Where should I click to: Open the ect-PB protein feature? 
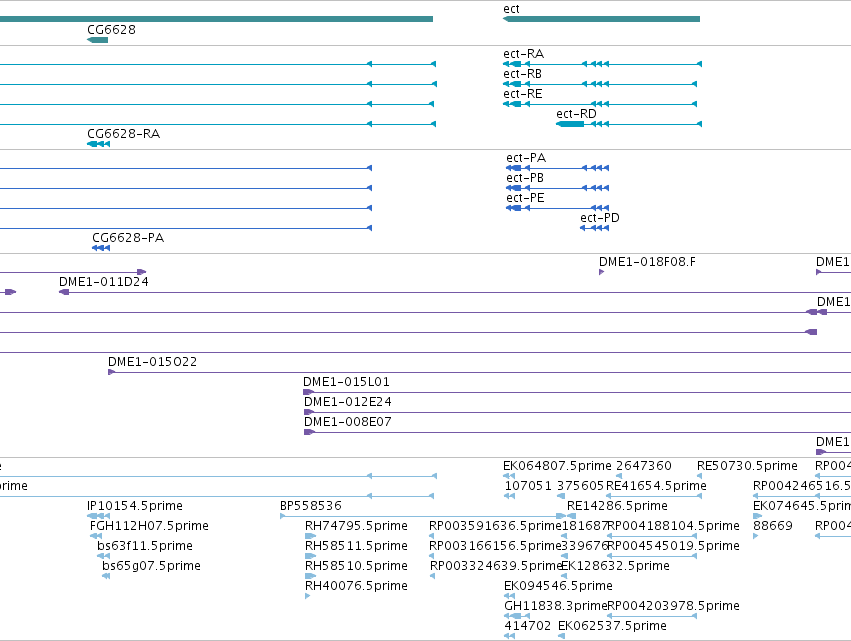(557, 188)
